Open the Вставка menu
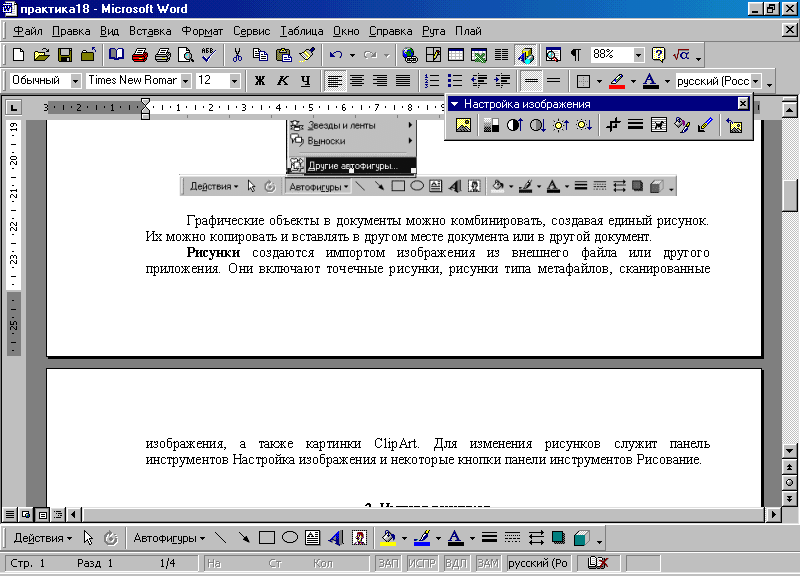The width and height of the screenshot is (800, 576). pos(150,31)
